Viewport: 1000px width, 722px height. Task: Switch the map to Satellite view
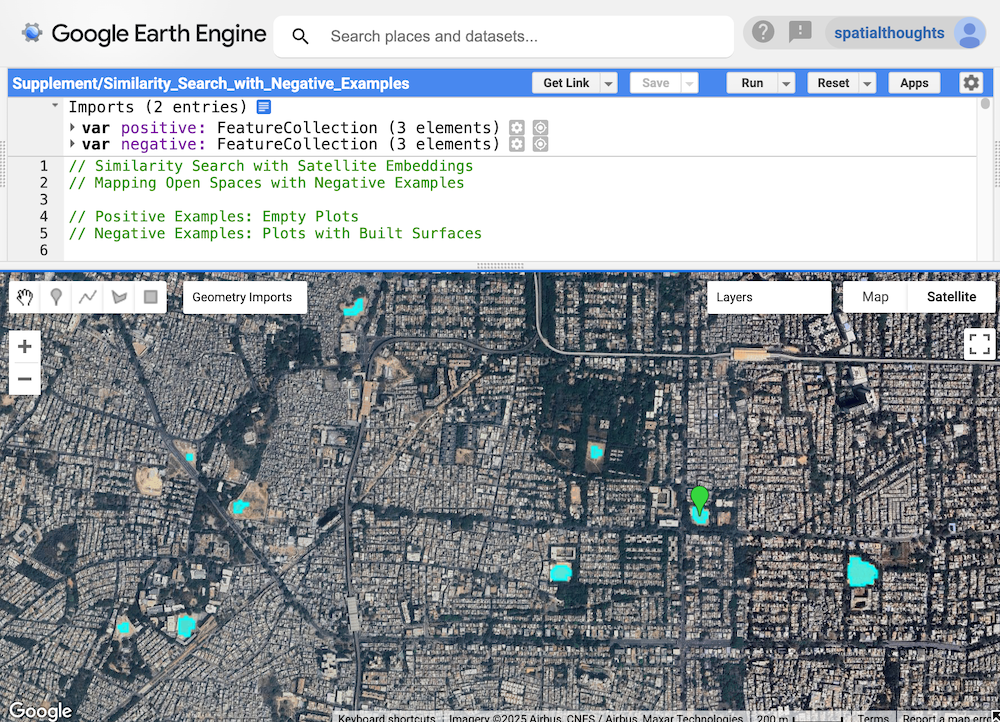click(951, 297)
